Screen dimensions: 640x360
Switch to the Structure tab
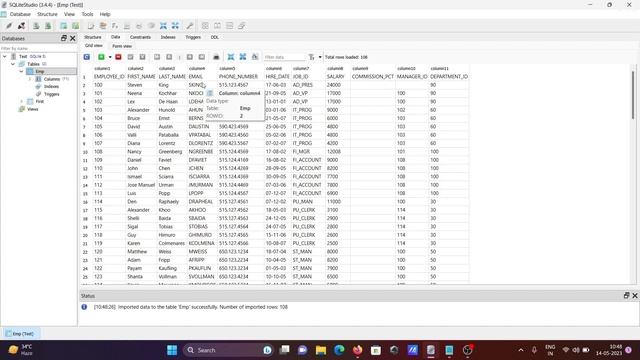click(x=93, y=37)
